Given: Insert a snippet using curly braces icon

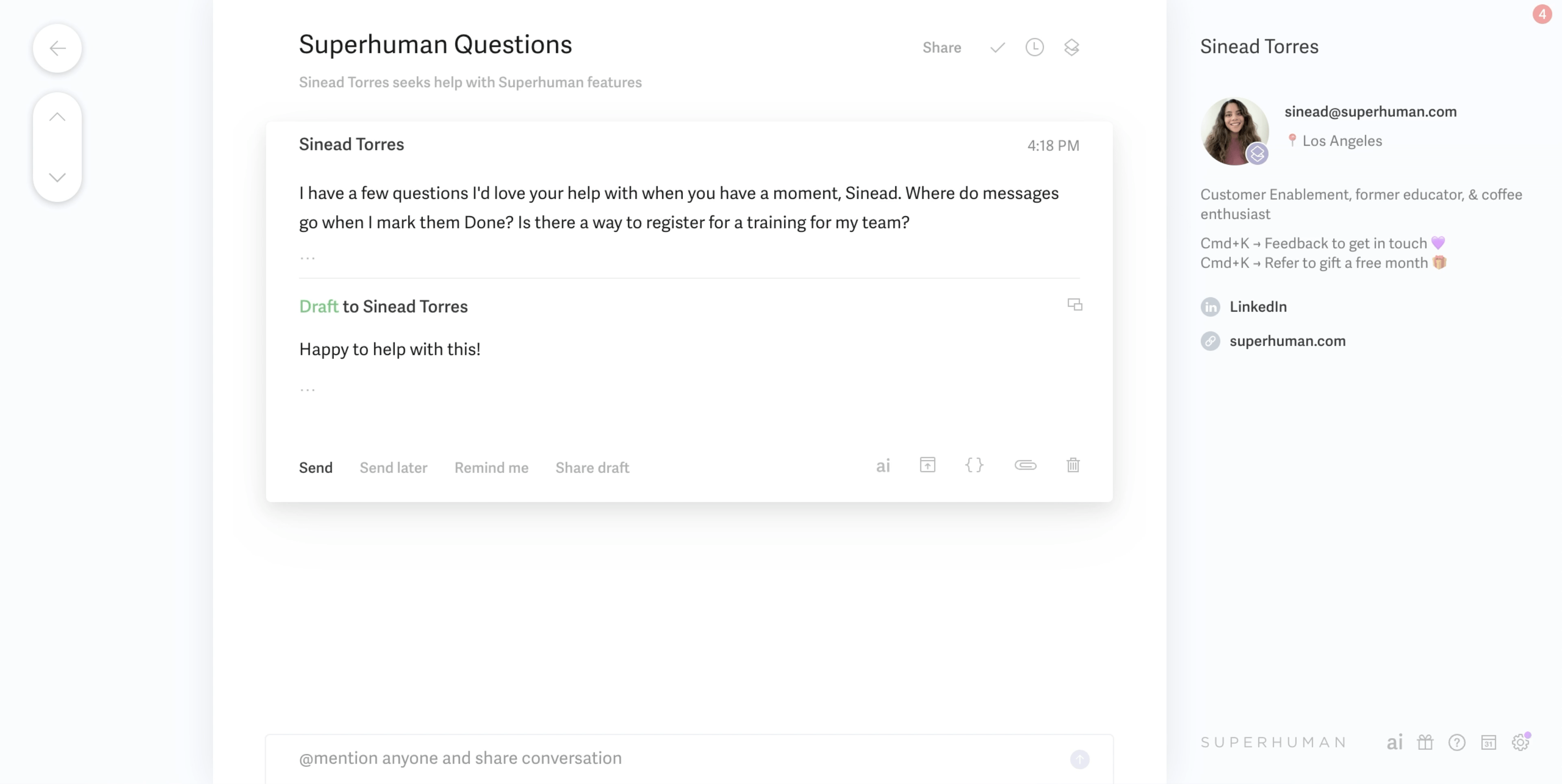Looking at the screenshot, I should 975,465.
